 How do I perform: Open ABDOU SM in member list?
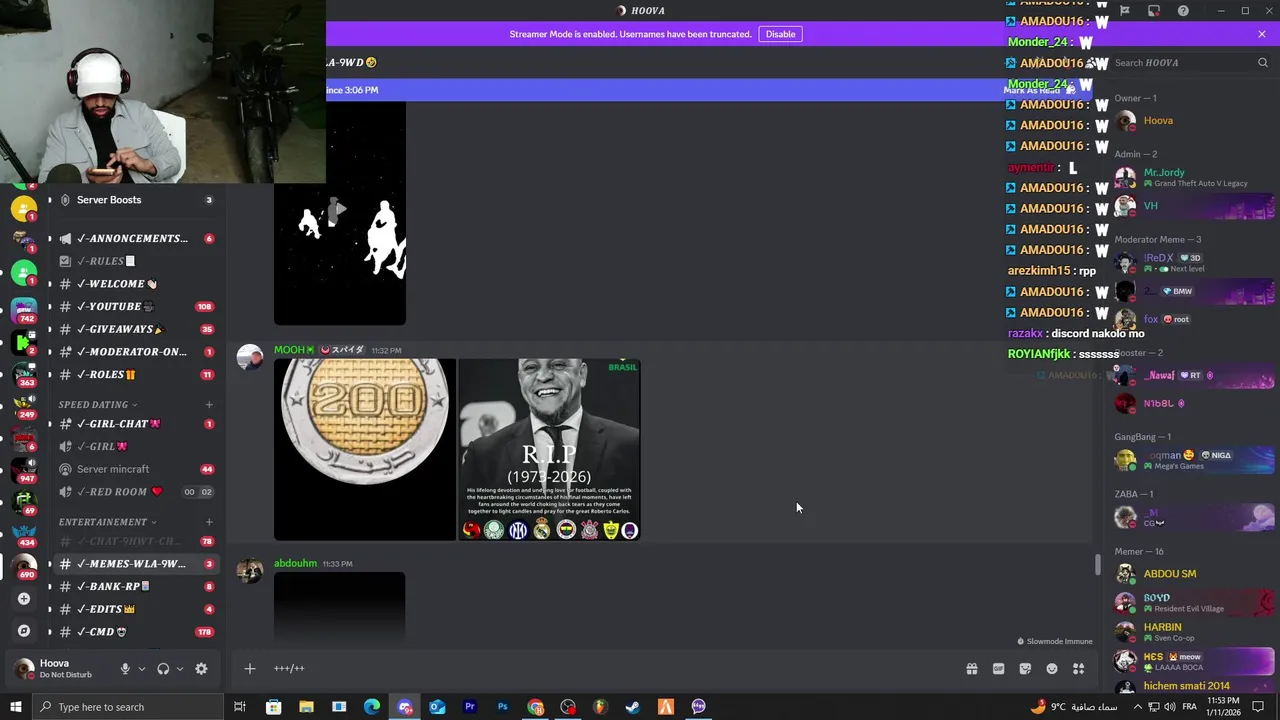click(x=1194, y=574)
